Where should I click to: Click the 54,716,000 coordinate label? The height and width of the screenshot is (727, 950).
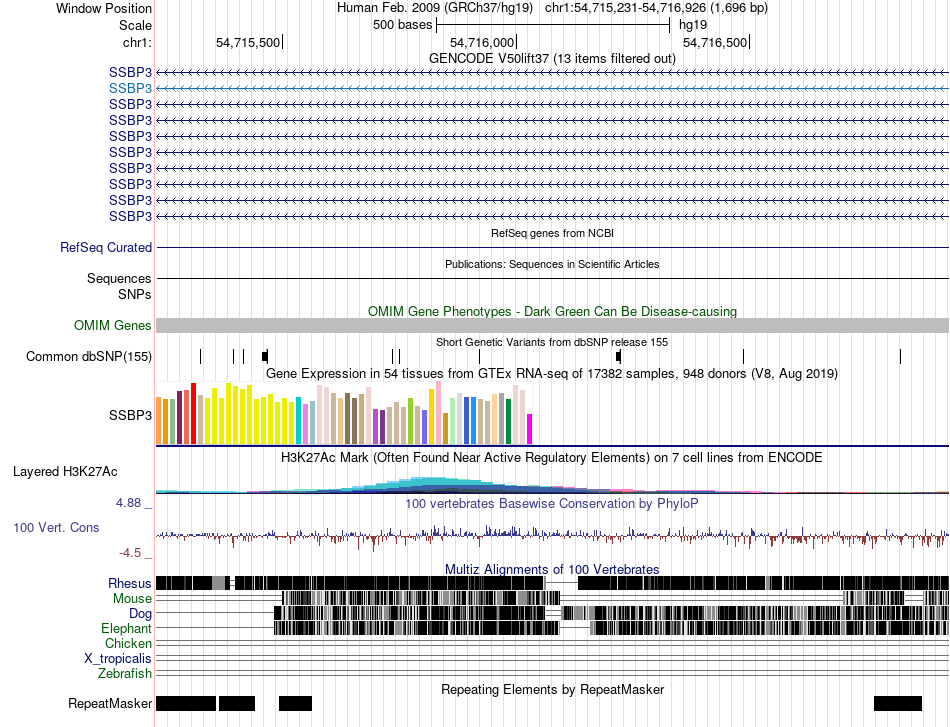[482, 42]
